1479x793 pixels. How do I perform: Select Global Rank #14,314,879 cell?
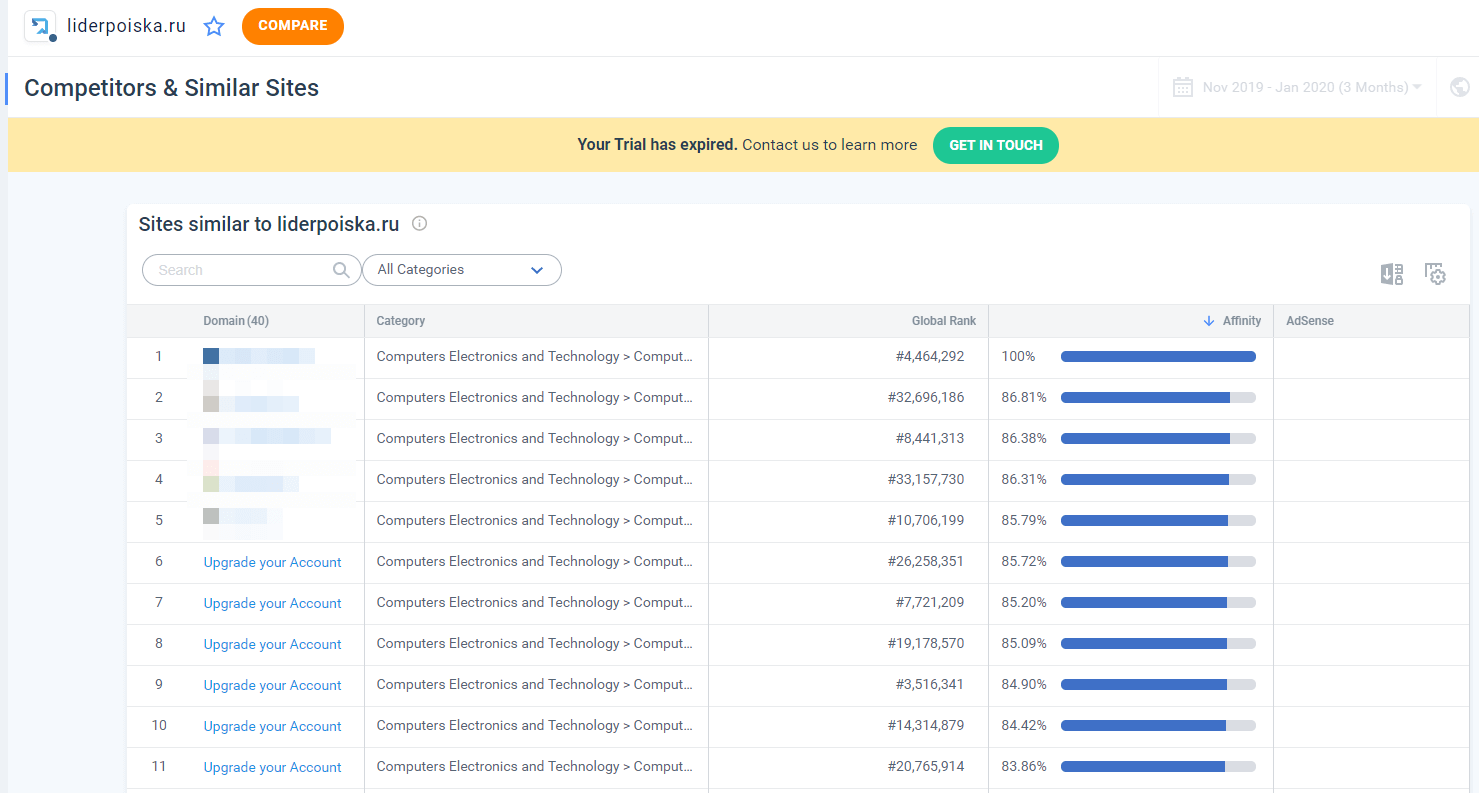(x=926, y=725)
